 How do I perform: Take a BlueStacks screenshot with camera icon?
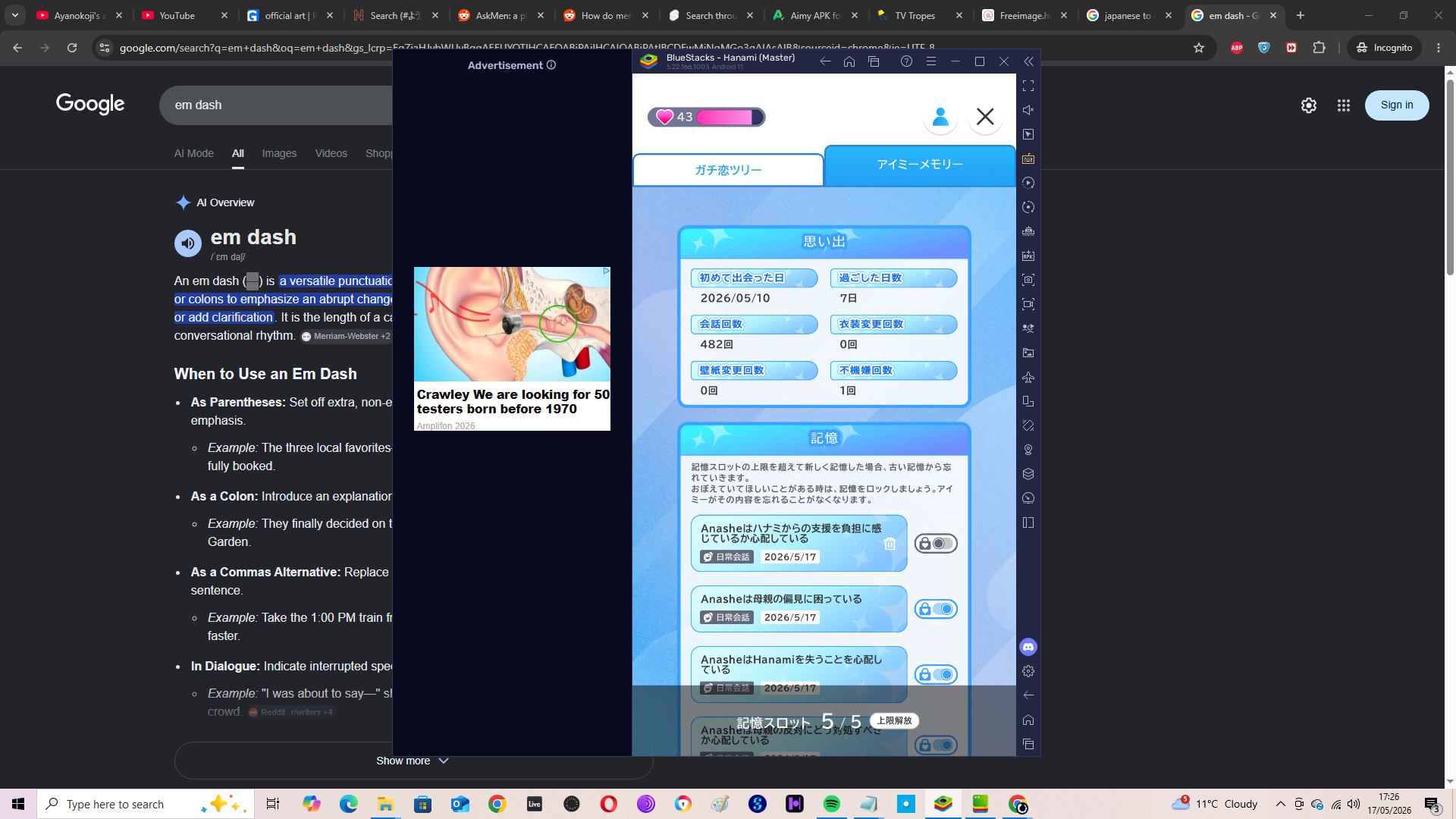pyautogui.click(x=1028, y=280)
